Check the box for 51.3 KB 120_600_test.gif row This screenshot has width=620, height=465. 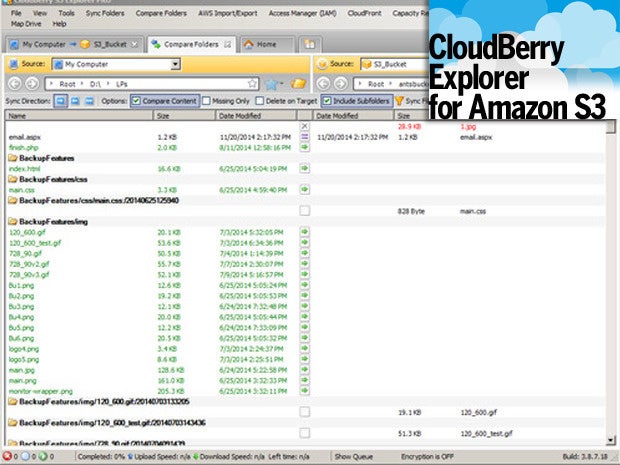click(x=304, y=433)
